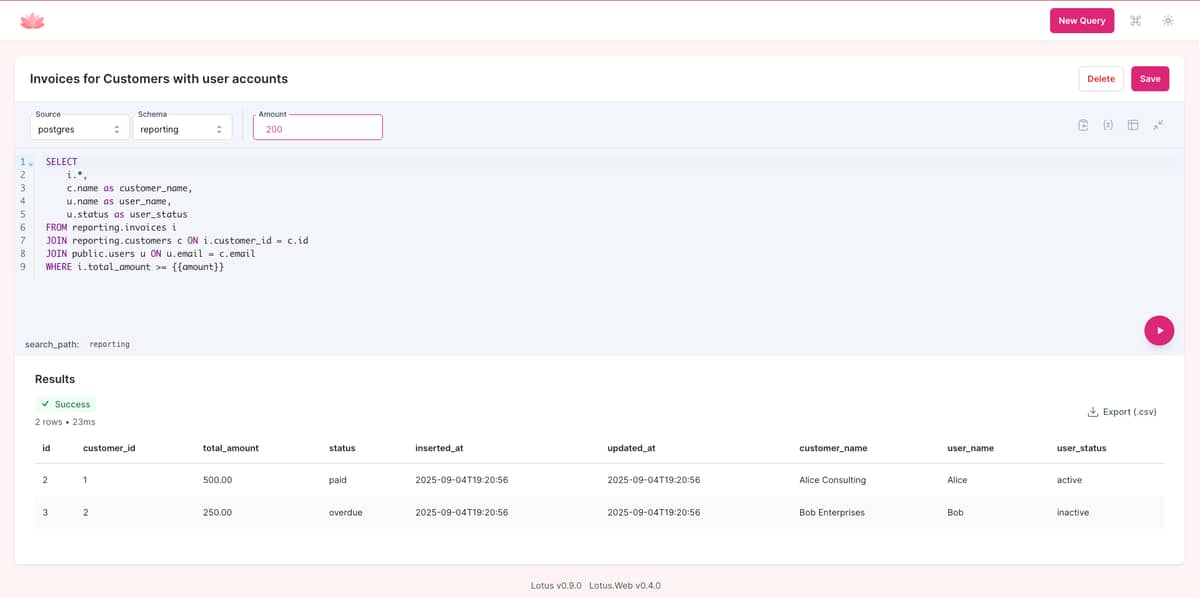Collapse the SELECT fold arrow on line 1

pos(31,162)
